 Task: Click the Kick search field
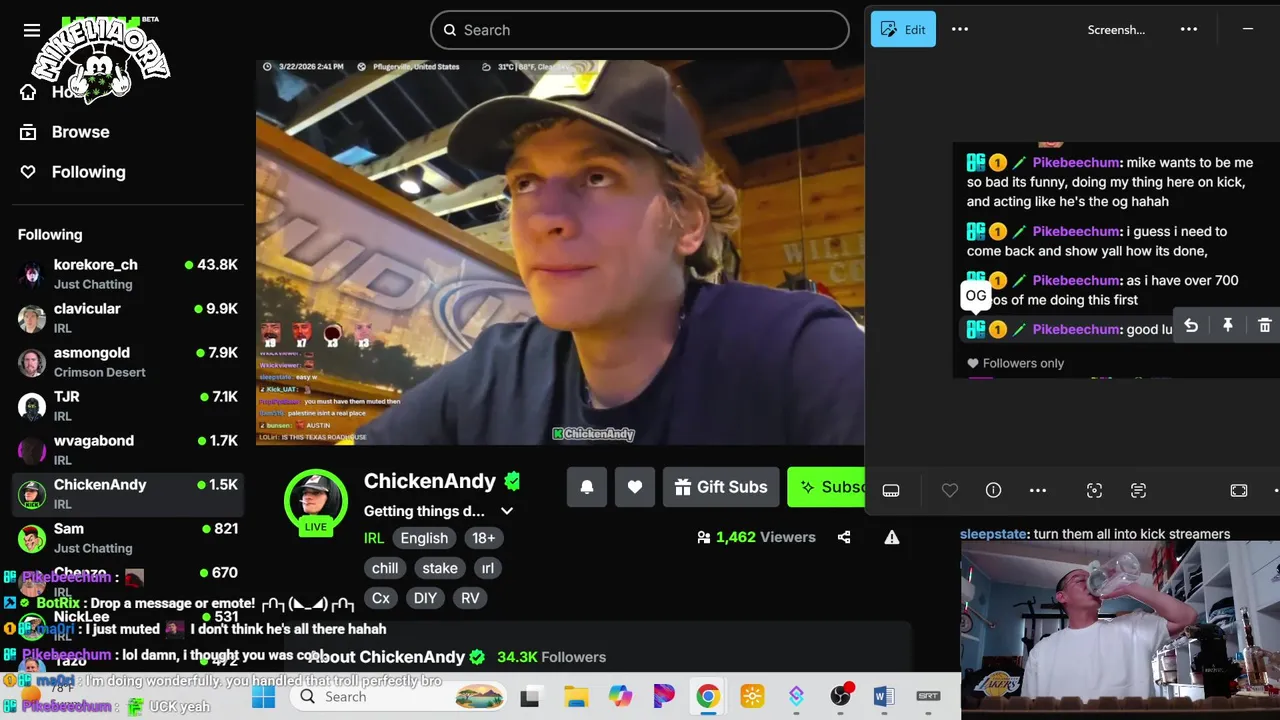640,30
